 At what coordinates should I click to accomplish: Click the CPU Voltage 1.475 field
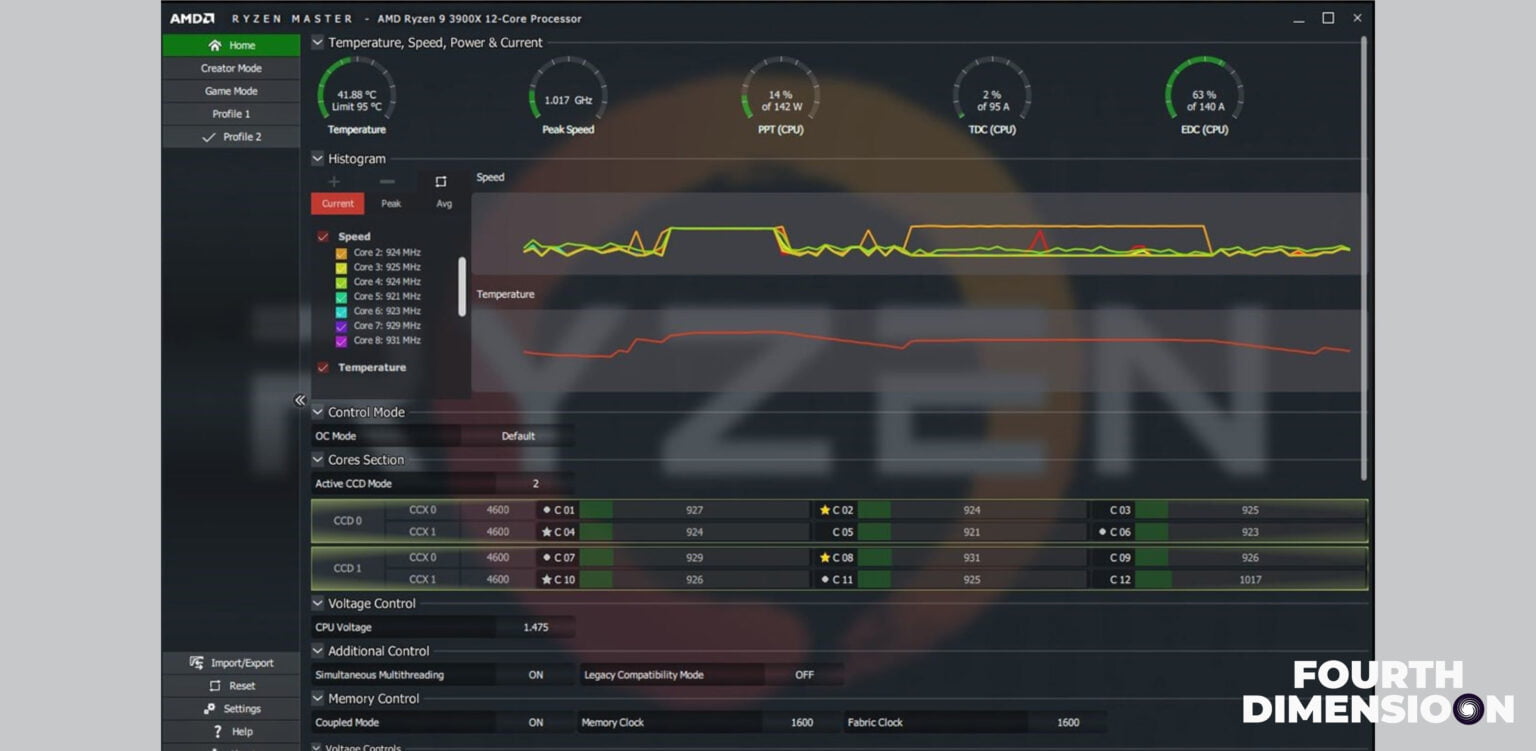tap(536, 627)
